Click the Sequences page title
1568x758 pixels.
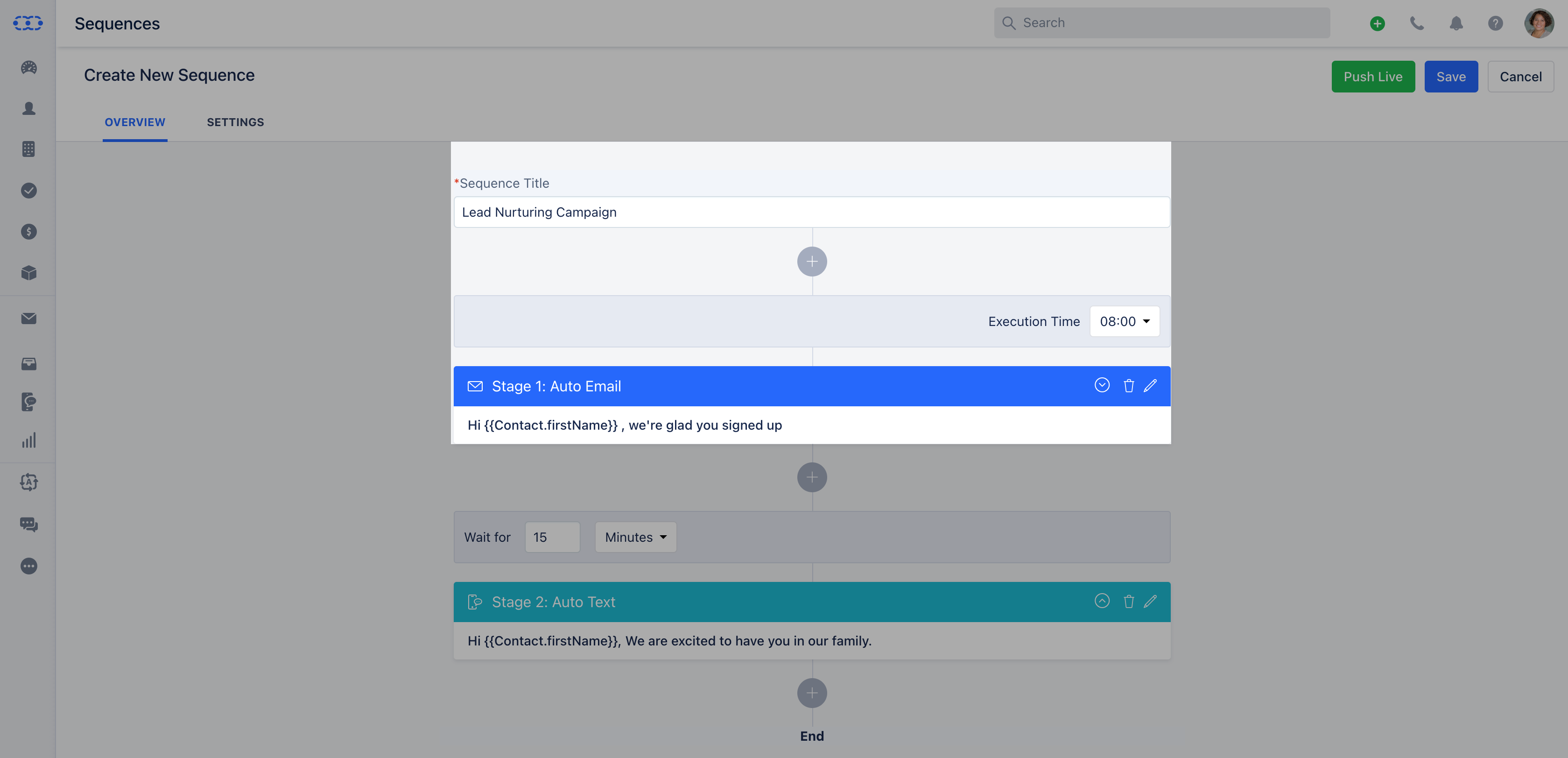click(x=117, y=23)
